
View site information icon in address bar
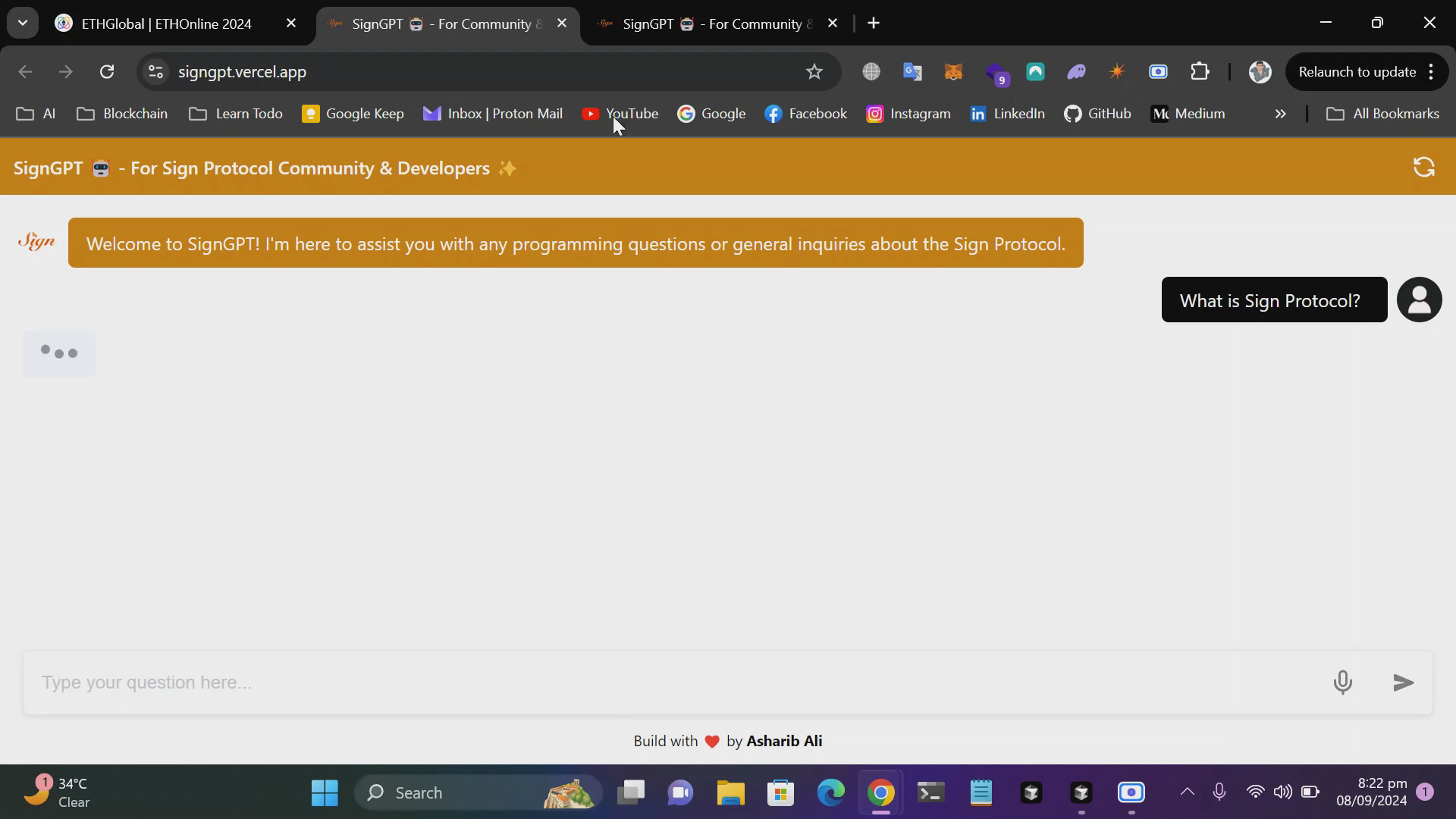pos(155,72)
